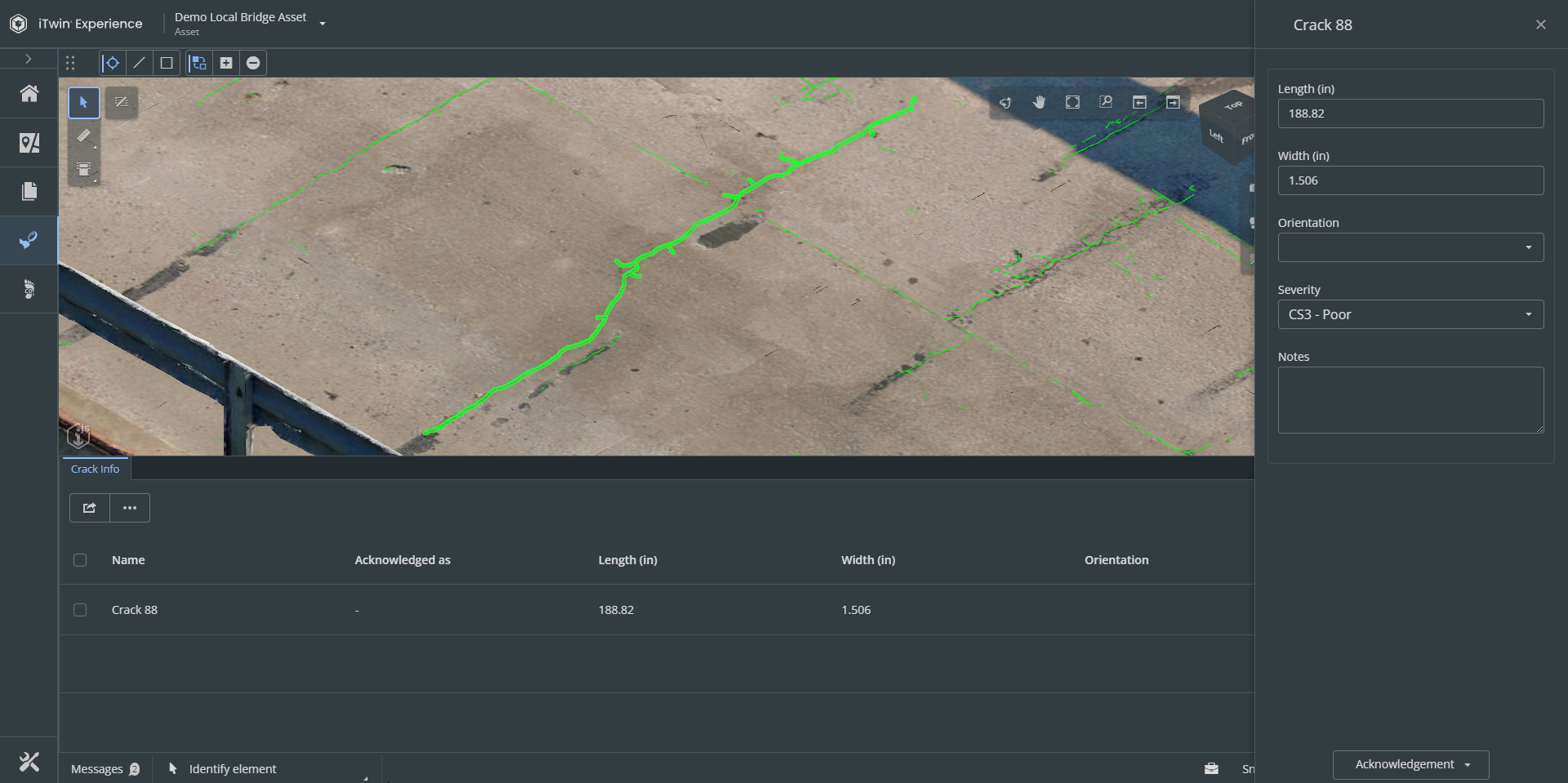This screenshot has height=783, width=1568.
Task: Open the map location sidebar icon
Action: click(29, 143)
